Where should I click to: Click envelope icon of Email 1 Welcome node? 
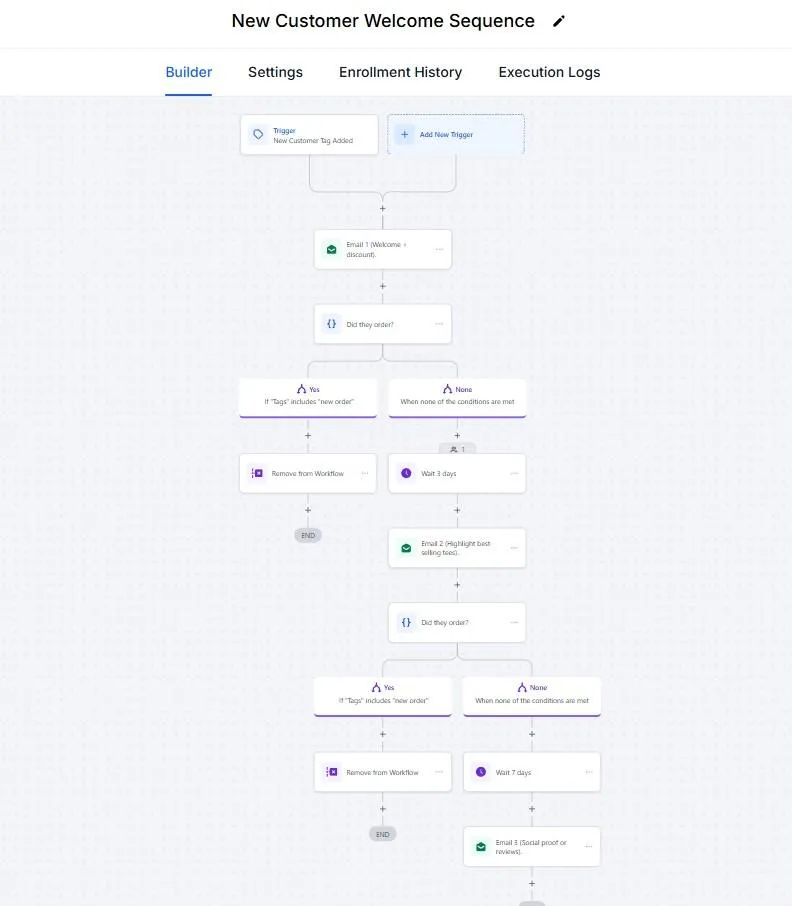tap(332, 250)
